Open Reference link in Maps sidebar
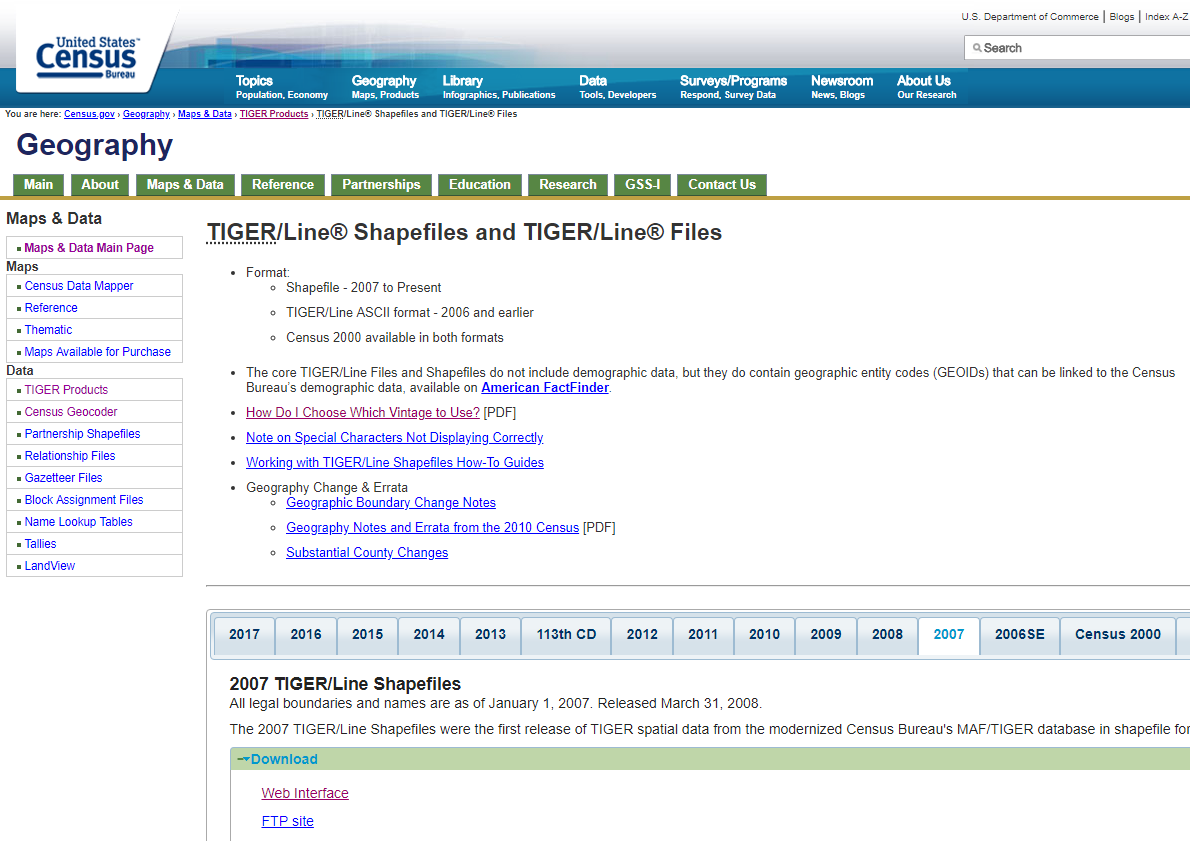Viewport: 1190px width, 841px height. 51,307
